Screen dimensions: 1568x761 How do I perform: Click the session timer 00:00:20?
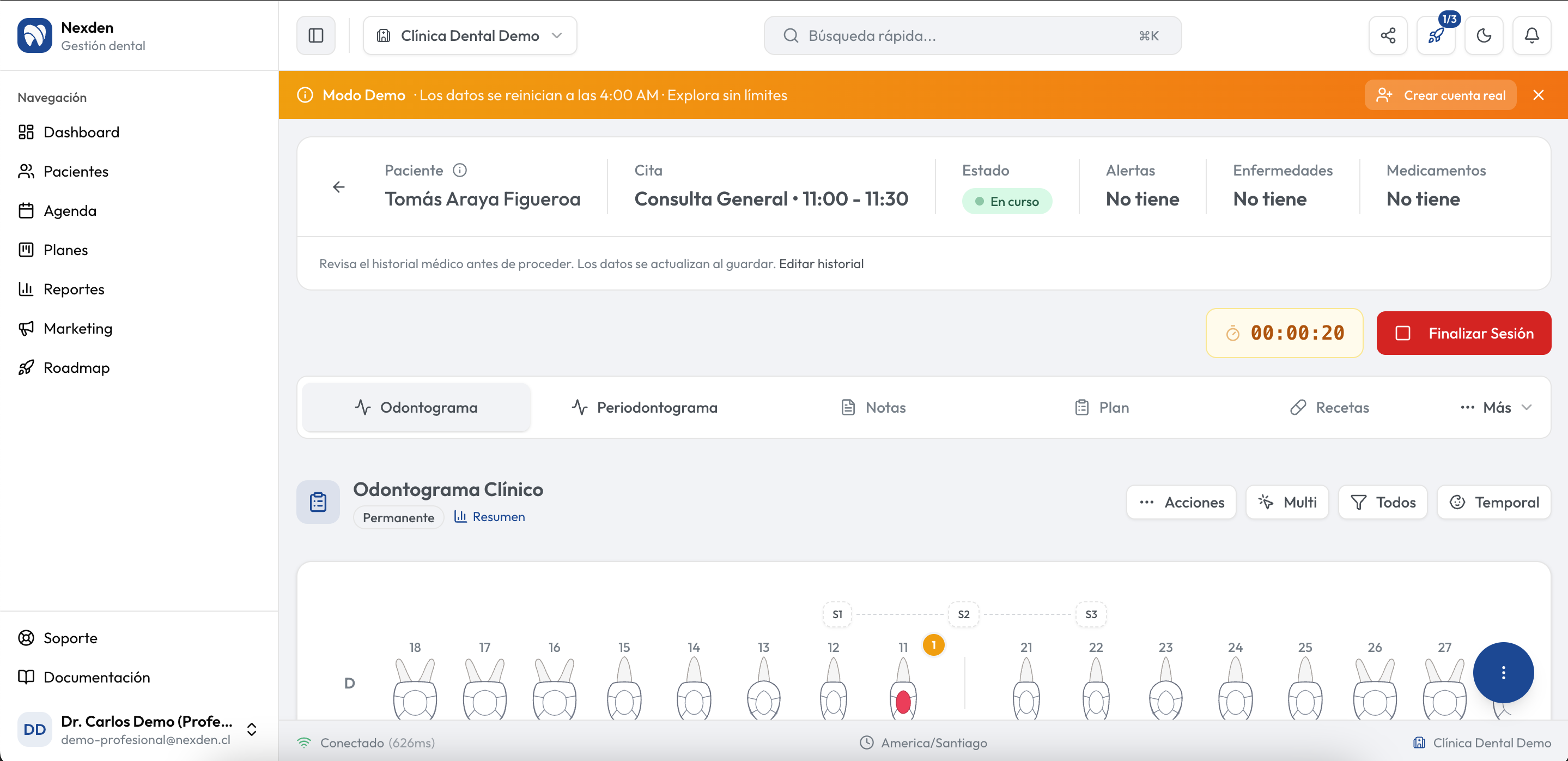(x=1284, y=333)
